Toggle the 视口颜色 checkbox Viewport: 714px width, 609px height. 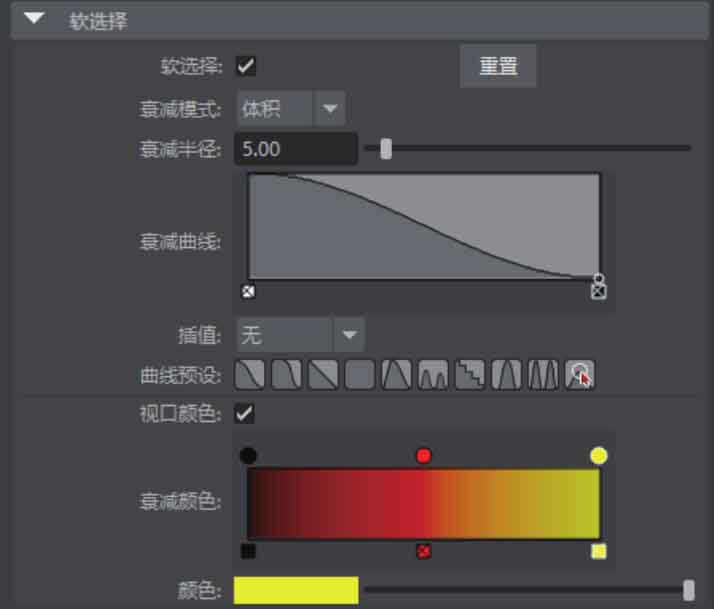pyautogui.click(x=245, y=414)
